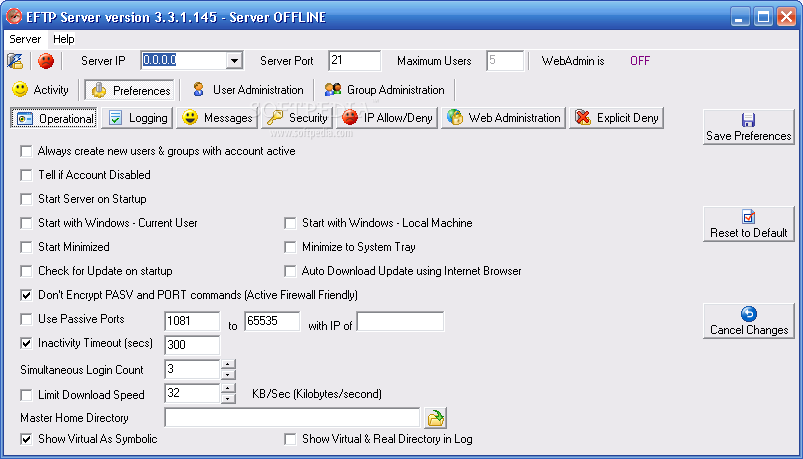803x459 pixels.
Task: Switch to the Logging sub-tab
Action: [138, 118]
